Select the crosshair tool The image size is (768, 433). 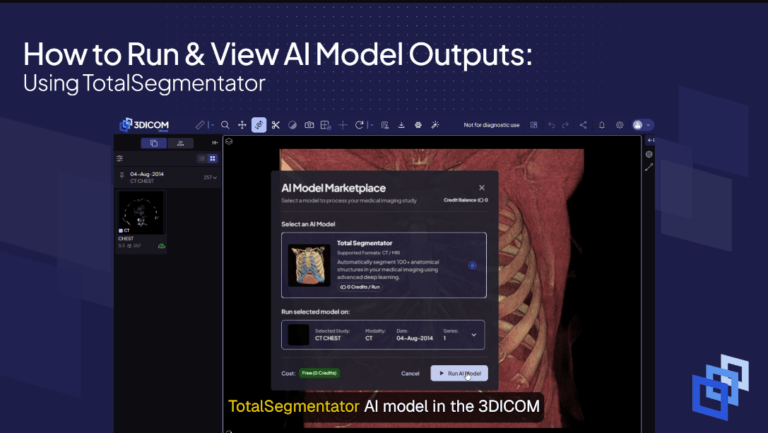pos(343,125)
